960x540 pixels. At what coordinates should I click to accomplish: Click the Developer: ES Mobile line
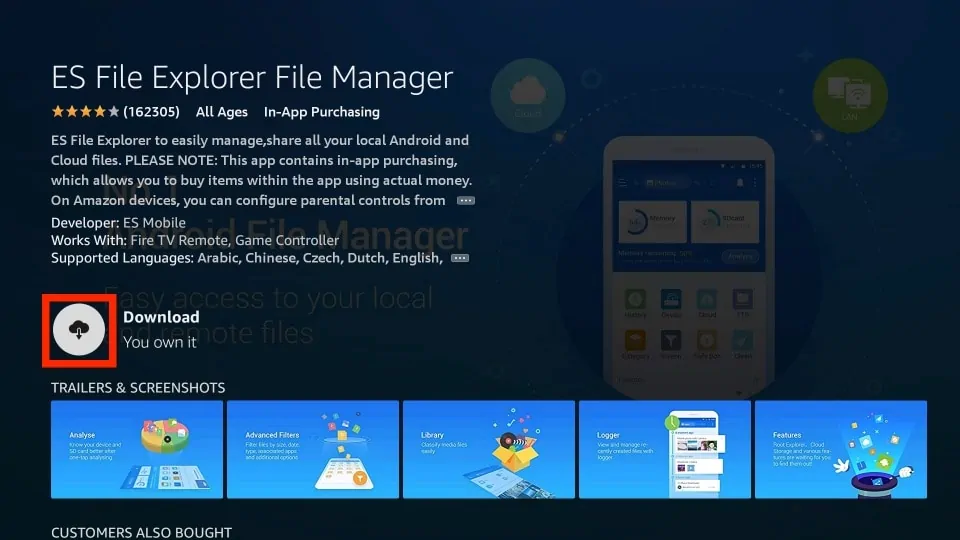pyautogui.click(x=118, y=223)
